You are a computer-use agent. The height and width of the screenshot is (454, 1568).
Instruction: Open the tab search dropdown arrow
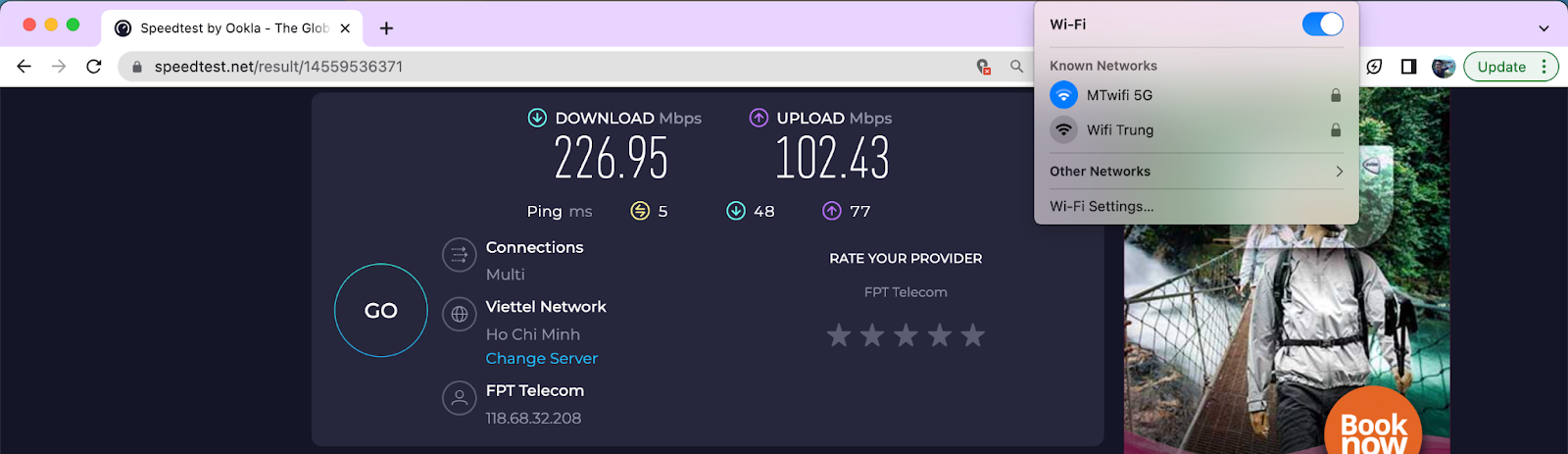tap(1543, 28)
